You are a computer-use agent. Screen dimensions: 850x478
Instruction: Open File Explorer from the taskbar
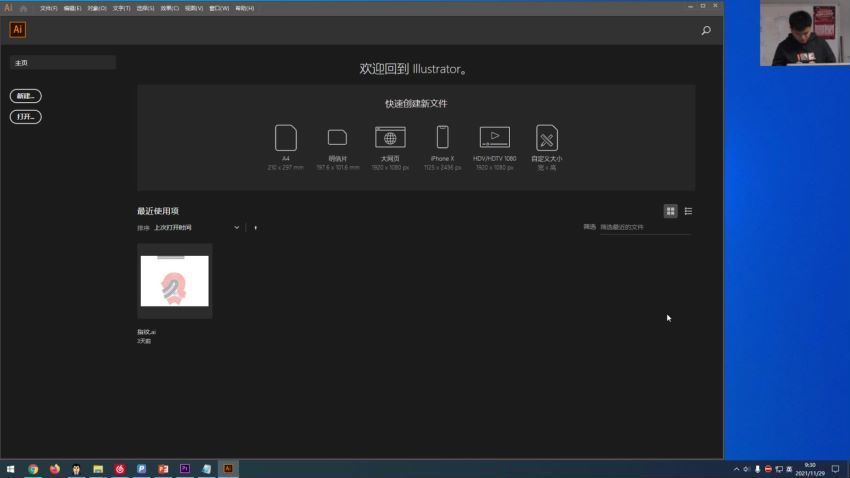point(98,469)
